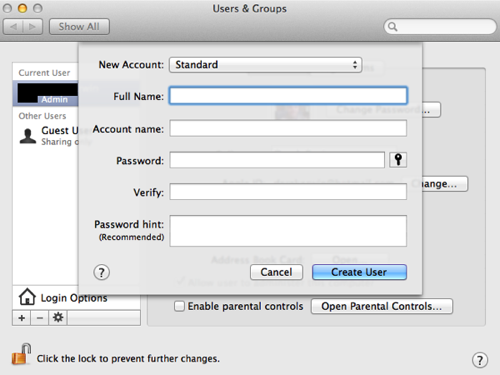Select the current Admin user row
Image resolution: width=500 pixels, height=375 pixels.
pos(45,93)
